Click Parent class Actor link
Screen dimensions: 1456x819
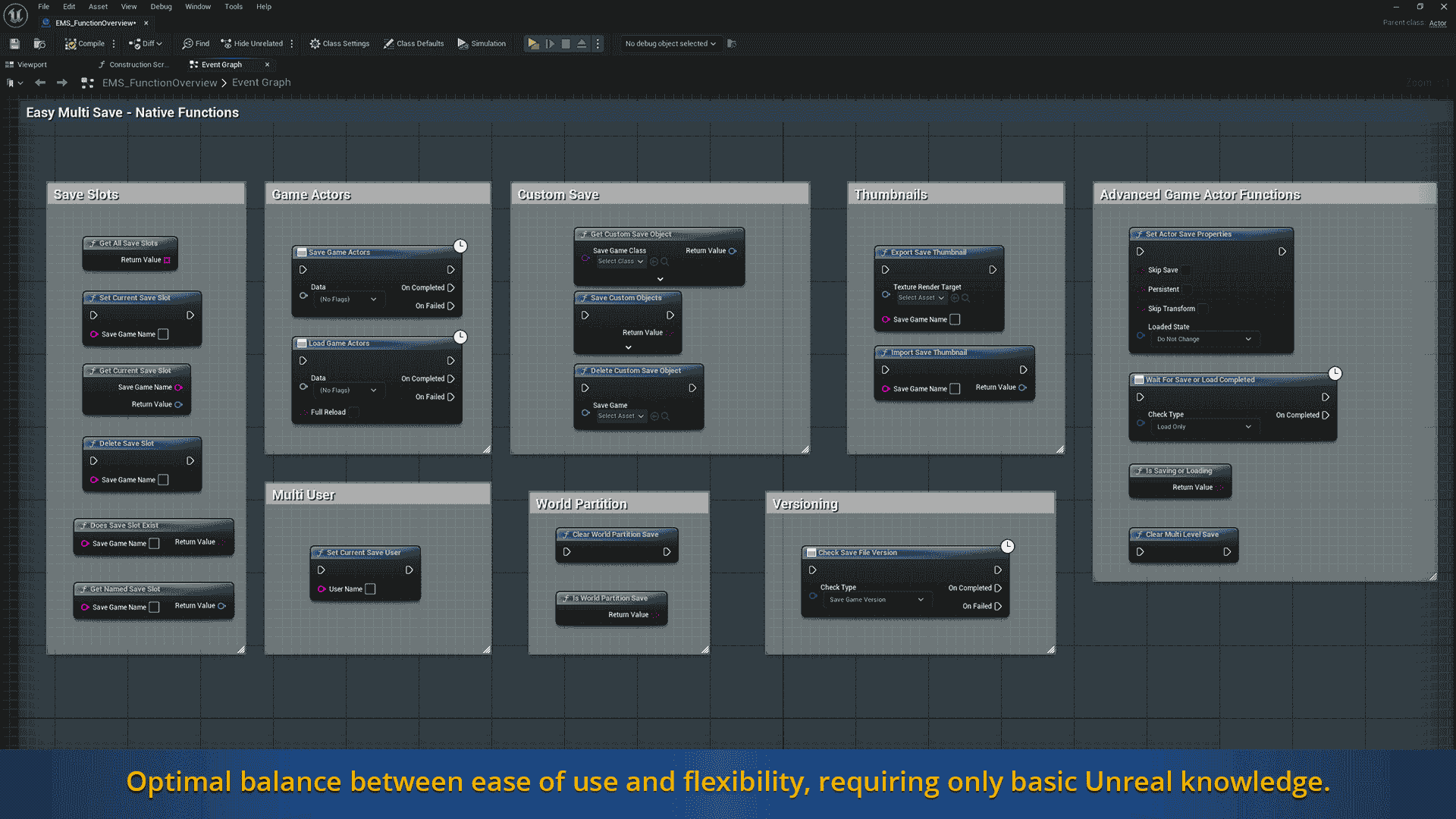[x=1438, y=24]
